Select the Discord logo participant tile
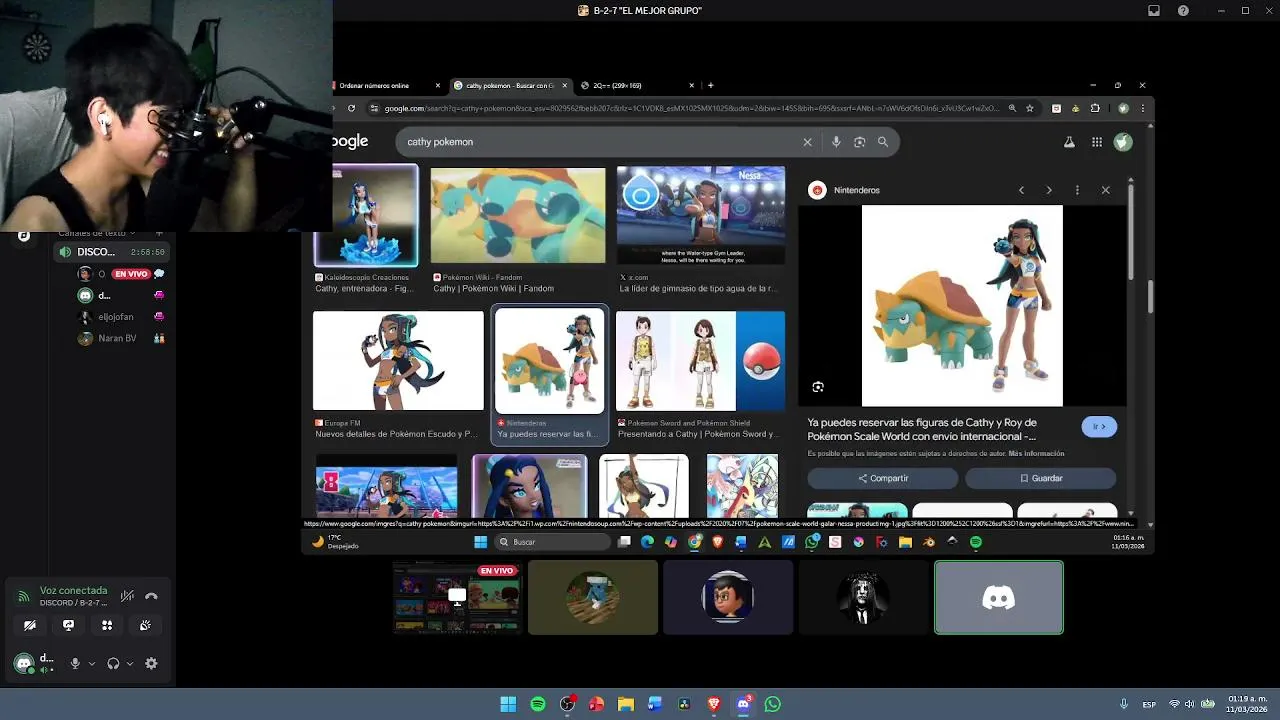Image resolution: width=1280 pixels, height=720 pixels. click(999, 598)
